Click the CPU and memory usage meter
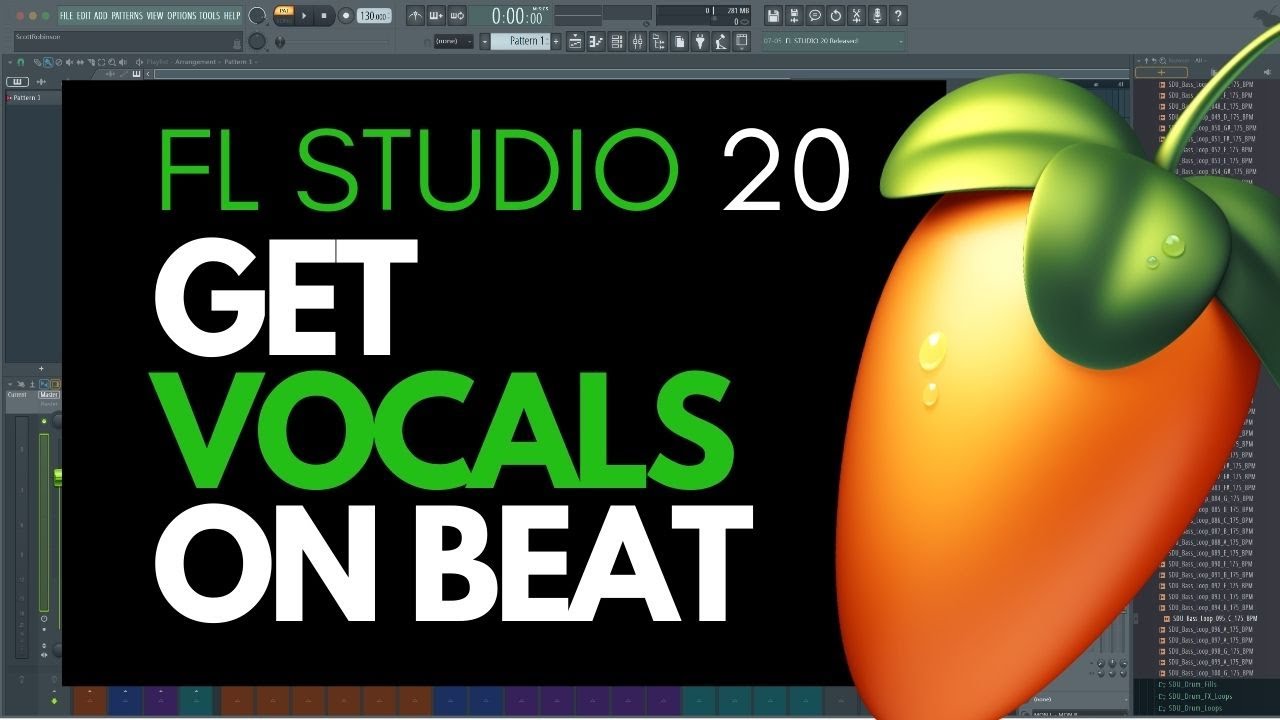The height and width of the screenshot is (720, 1280). (703, 16)
